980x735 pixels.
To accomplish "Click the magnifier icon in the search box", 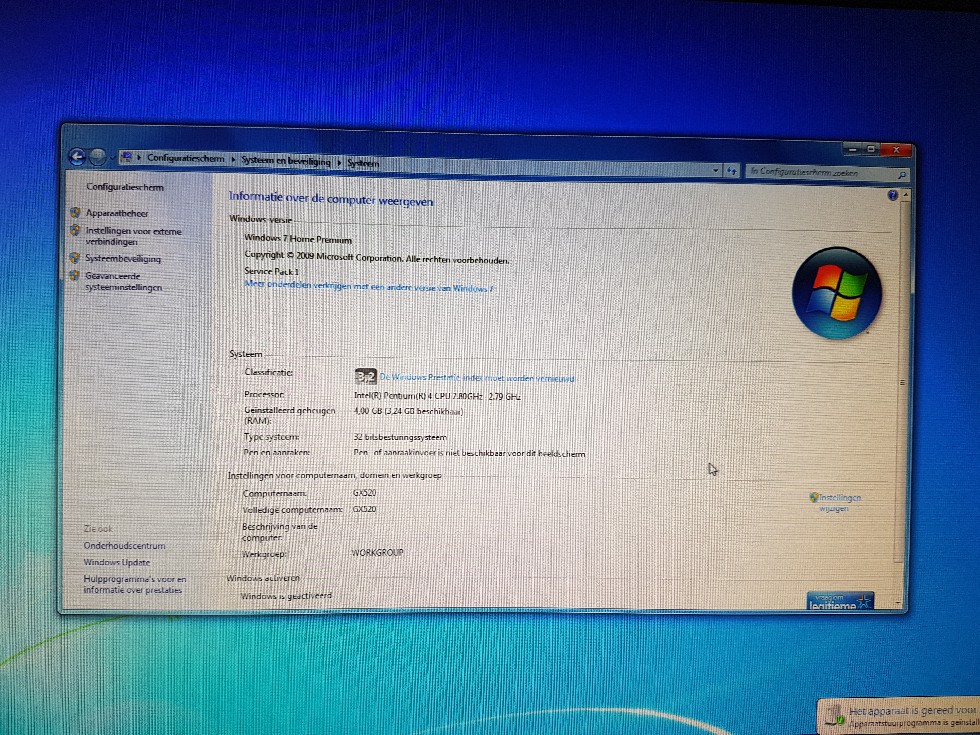I will [x=901, y=175].
